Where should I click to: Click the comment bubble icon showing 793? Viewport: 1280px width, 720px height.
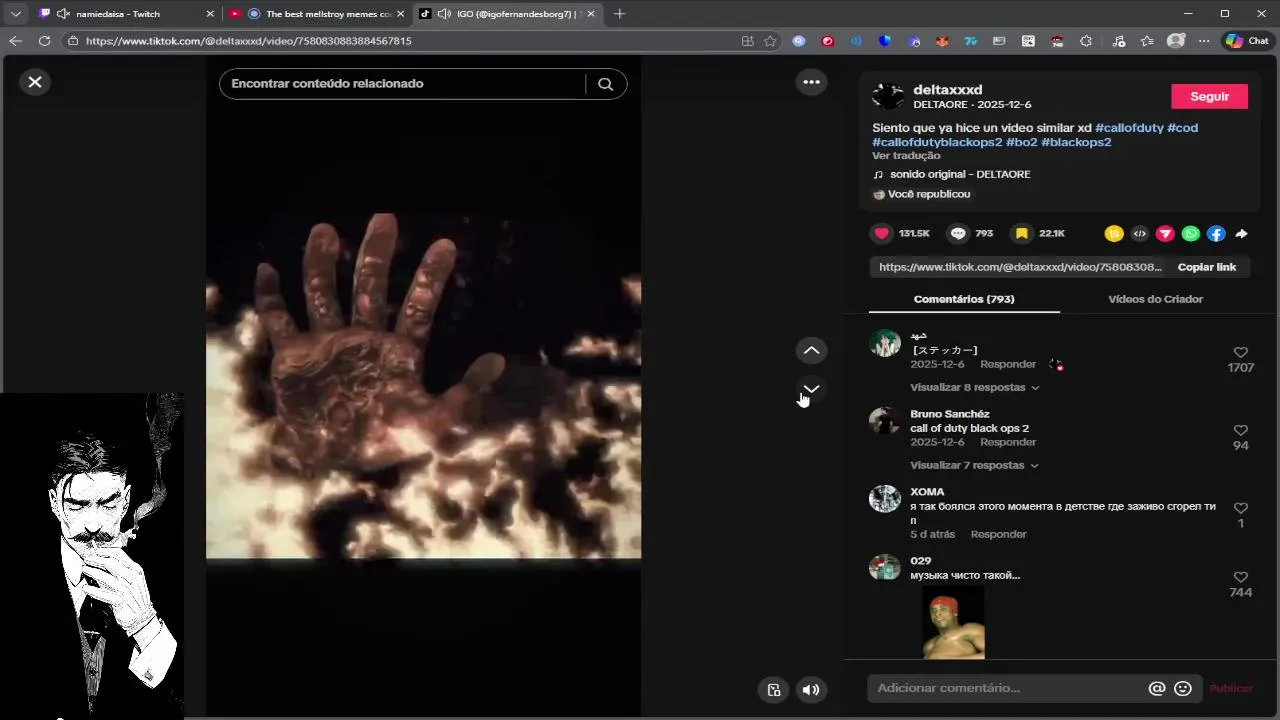click(x=958, y=233)
